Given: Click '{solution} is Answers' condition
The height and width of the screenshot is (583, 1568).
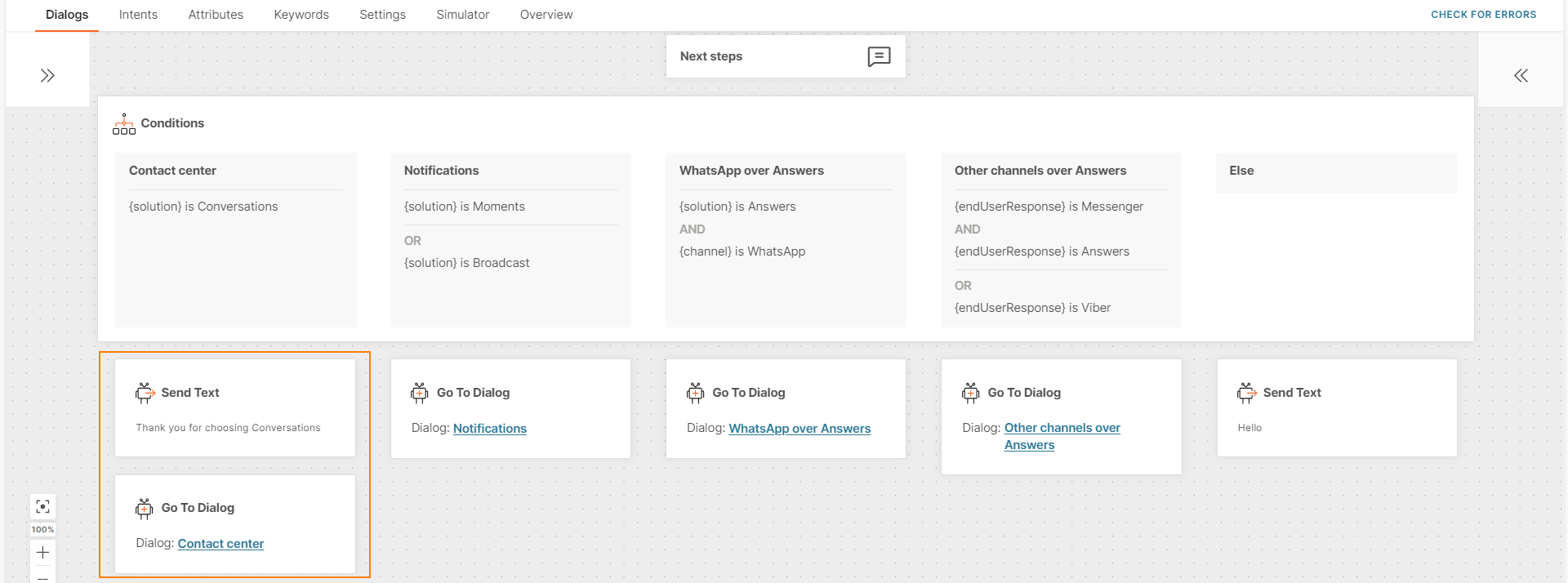Looking at the screenshot, I should pos(737,207).
